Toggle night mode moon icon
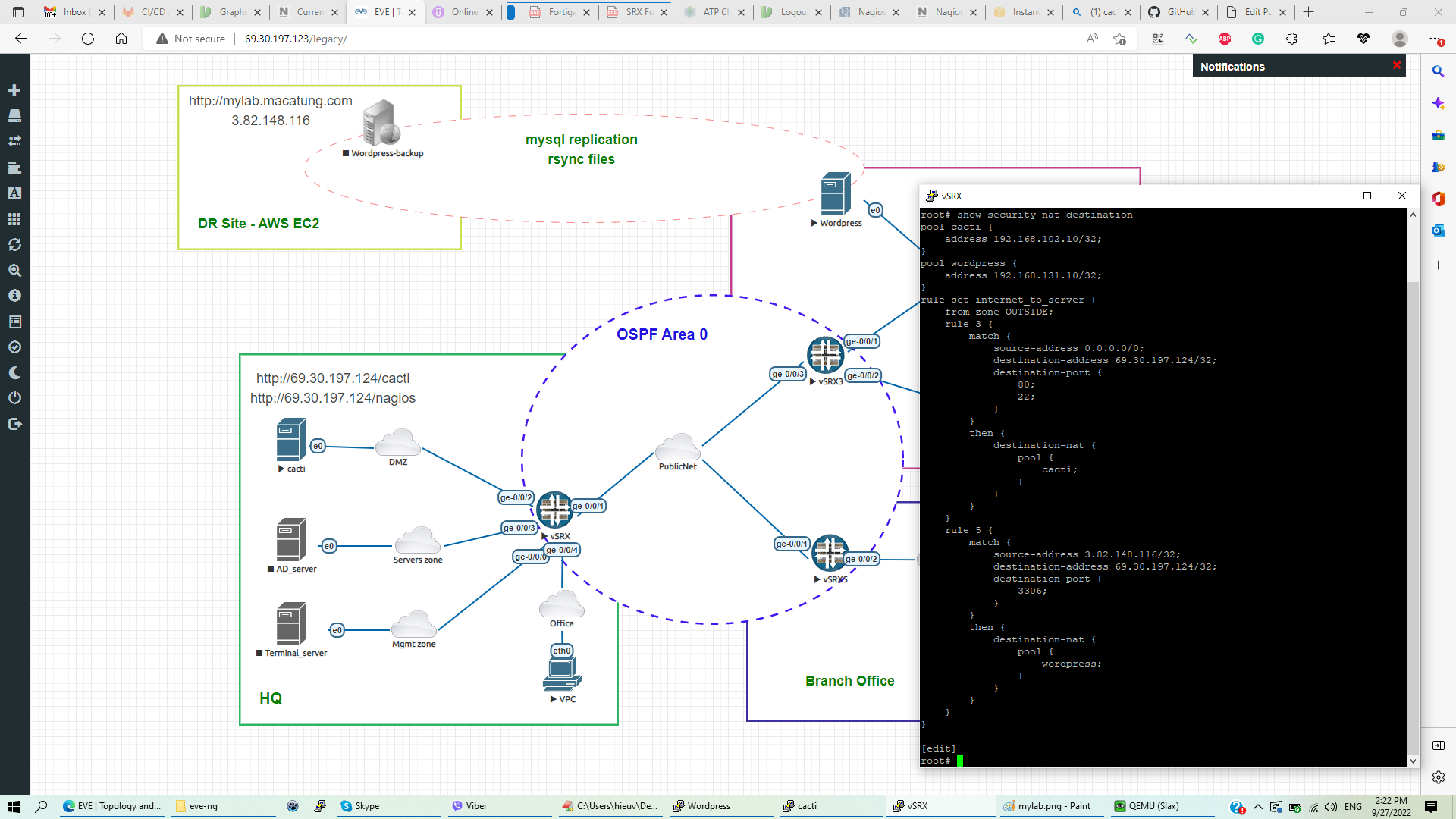Image resolution: width=1456 pixels, height=819 pixels. click(x=14, y=372)
